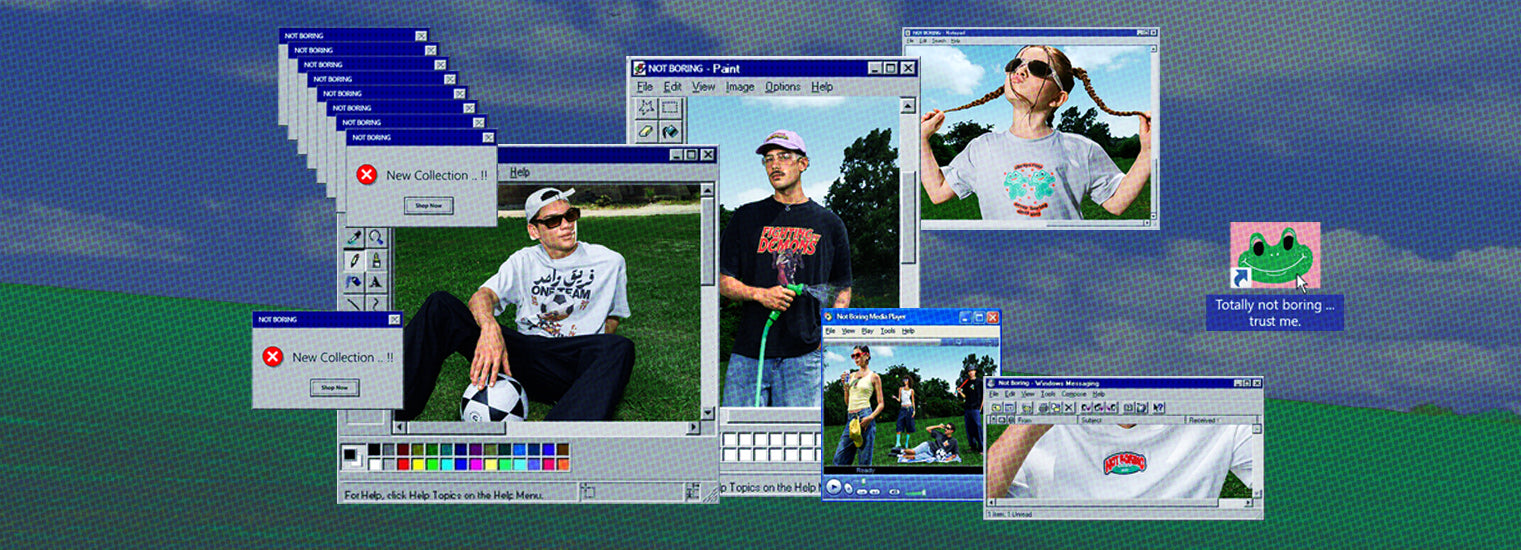This screenshot has width=1521, height=550.
Task: Select the Pencil tool in the toolbox
Action: [354, 260]
